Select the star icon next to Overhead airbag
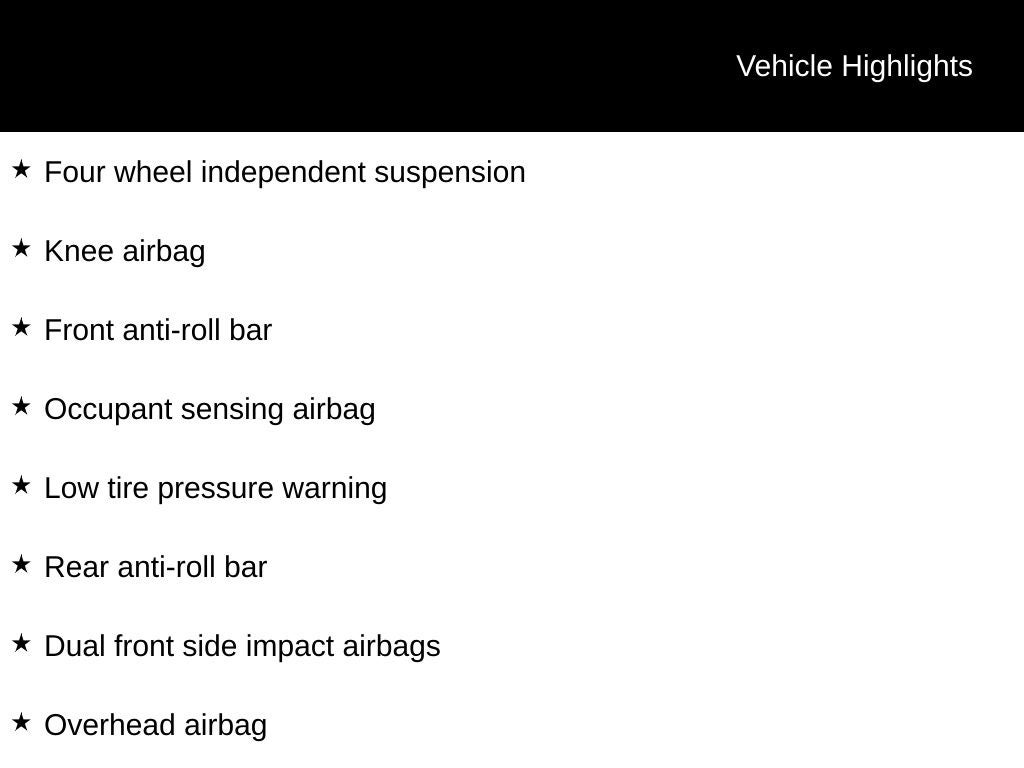The width and height of the screenshot is (1024, 768). (x=21, y=723)
